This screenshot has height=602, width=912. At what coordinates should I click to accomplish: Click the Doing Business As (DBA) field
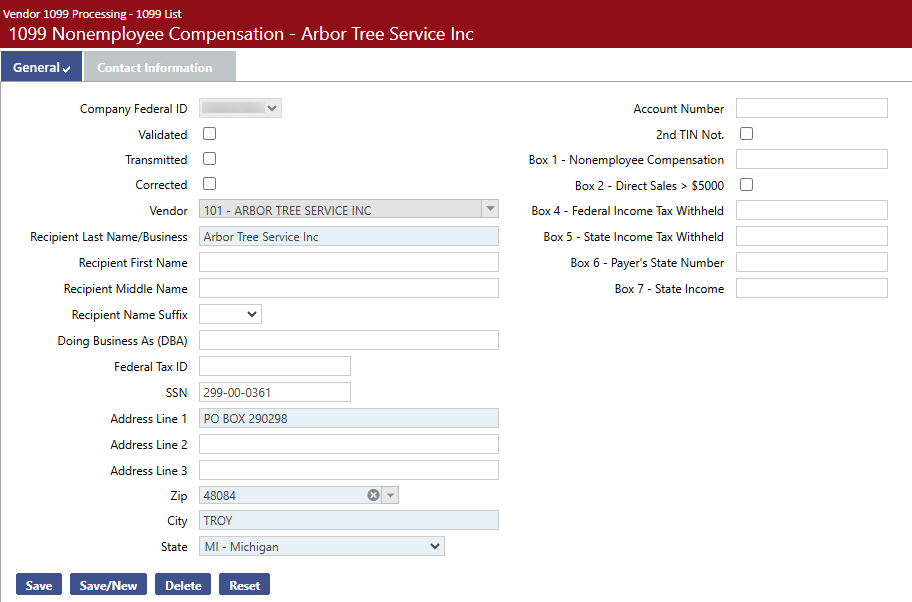pyautogui.click(x=349, y=340)
